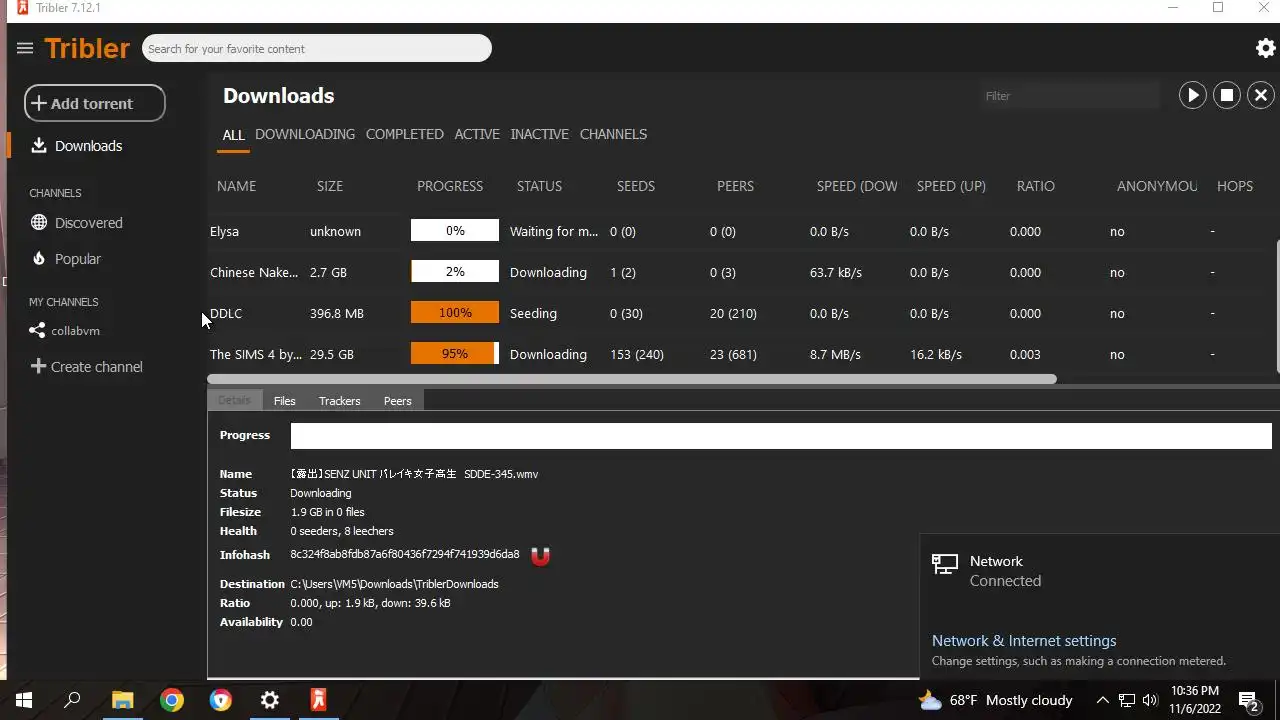Open Network & Internet settings link

point(1024,641)
